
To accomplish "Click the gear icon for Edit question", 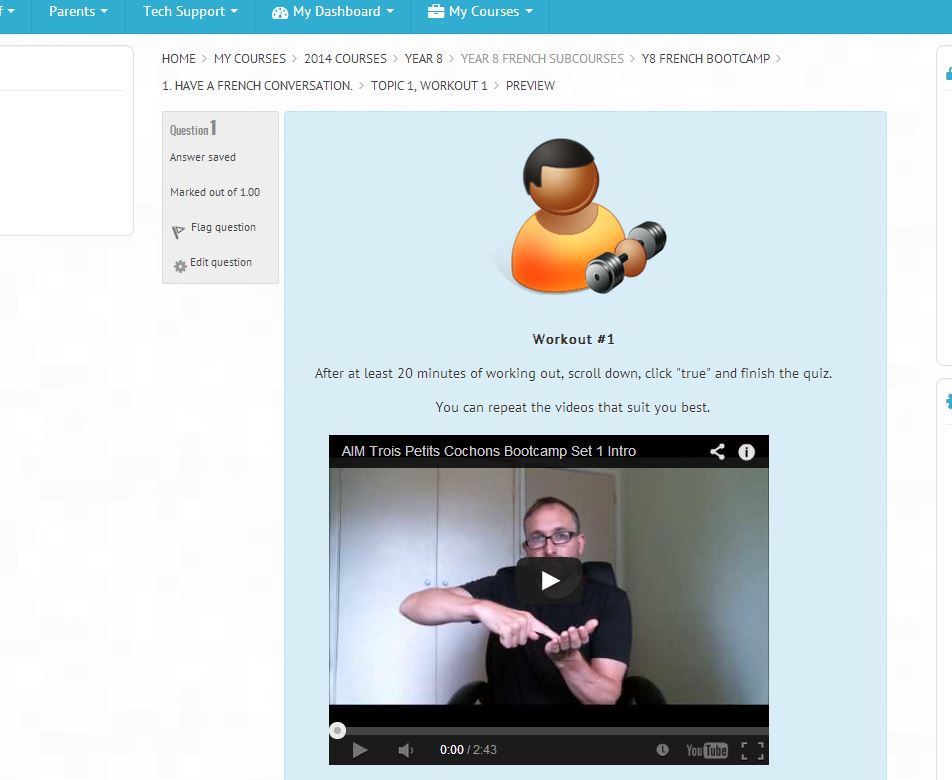I will click(x=180, y=266).
